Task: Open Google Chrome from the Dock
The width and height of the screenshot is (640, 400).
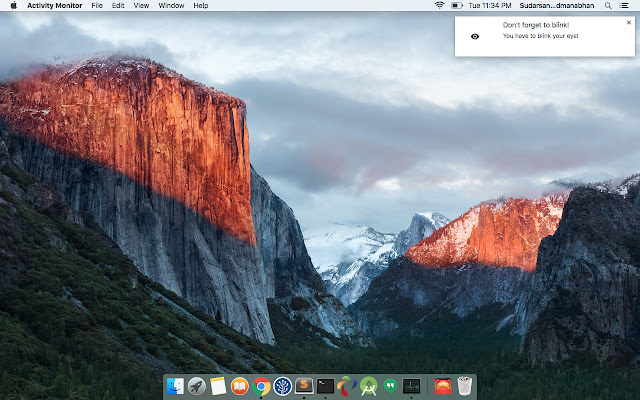Action: (261, 386)
